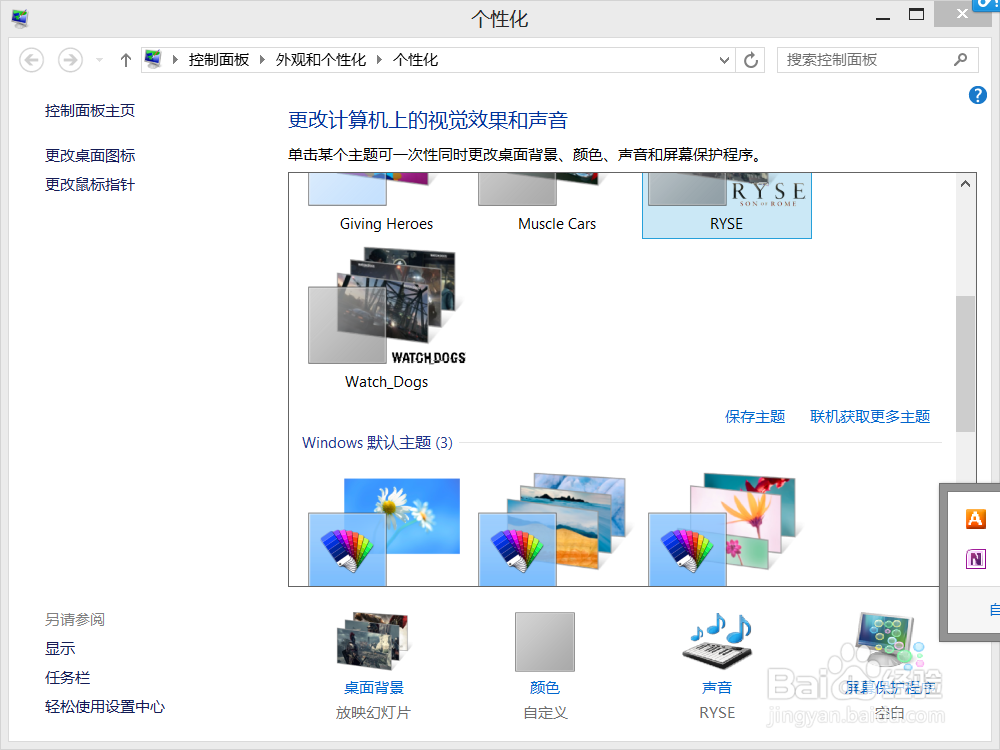Click 联机获取更多主题 link
Screen dimensions: 1000x750
pos(870,417)
